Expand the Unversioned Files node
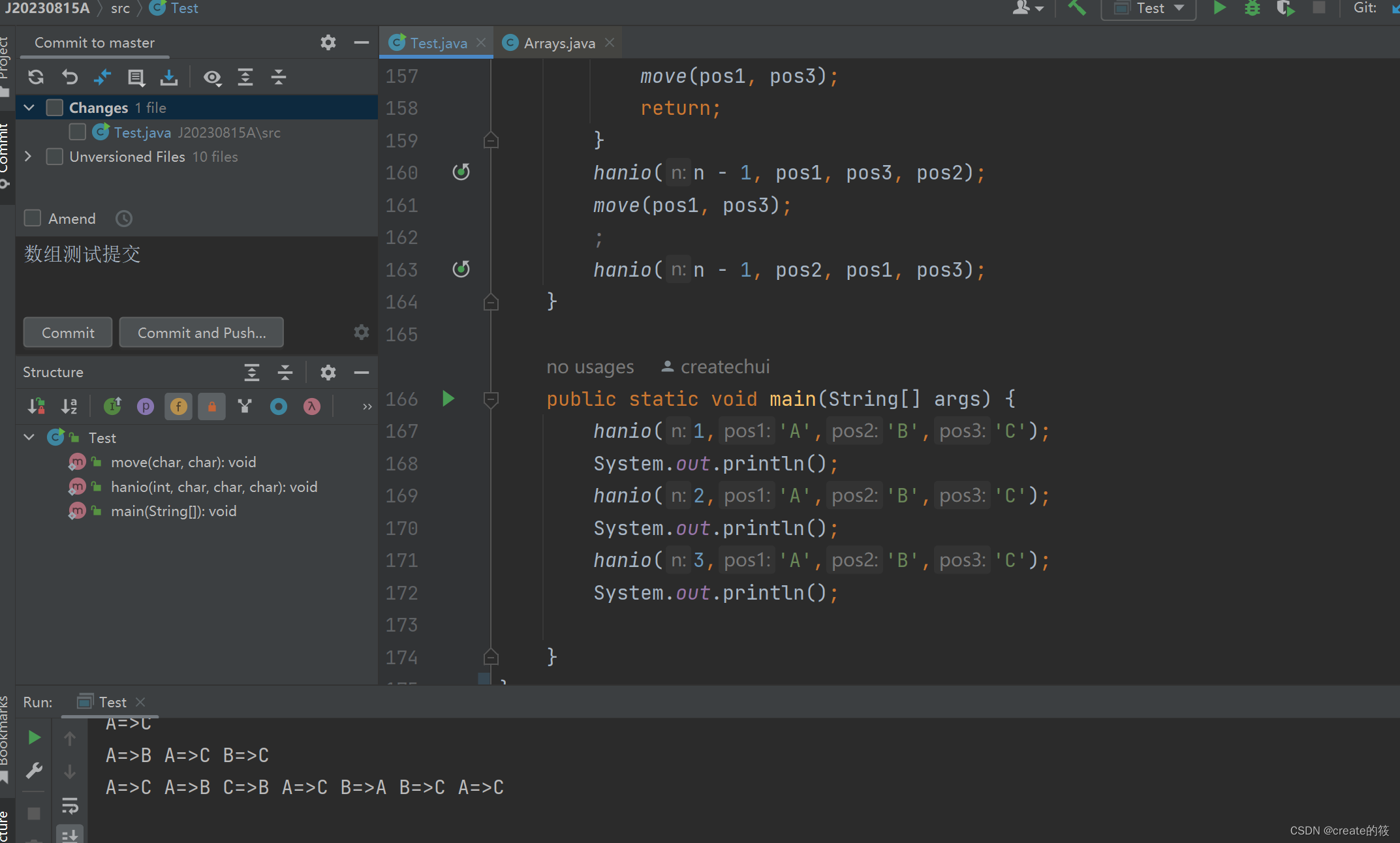The width and height of the screenshot is (1400, 843). click(x=28, y=157)
